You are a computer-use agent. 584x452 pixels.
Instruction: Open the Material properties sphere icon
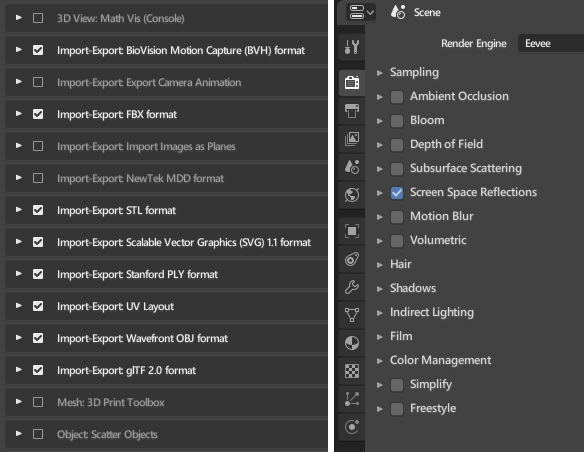352,343
